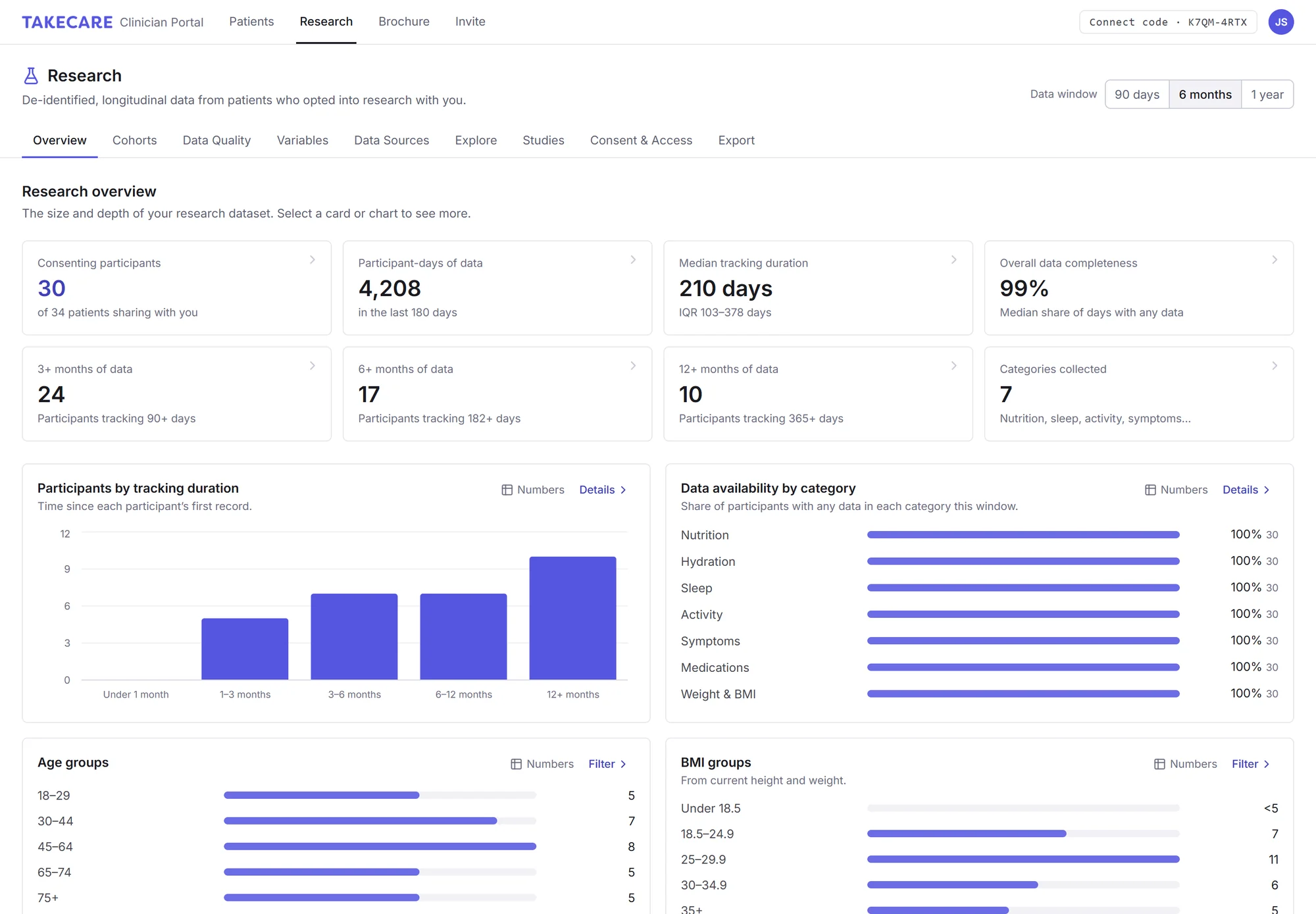
Task: Click Numbers table icon in BMI groups card
Action: (1159, 764)
